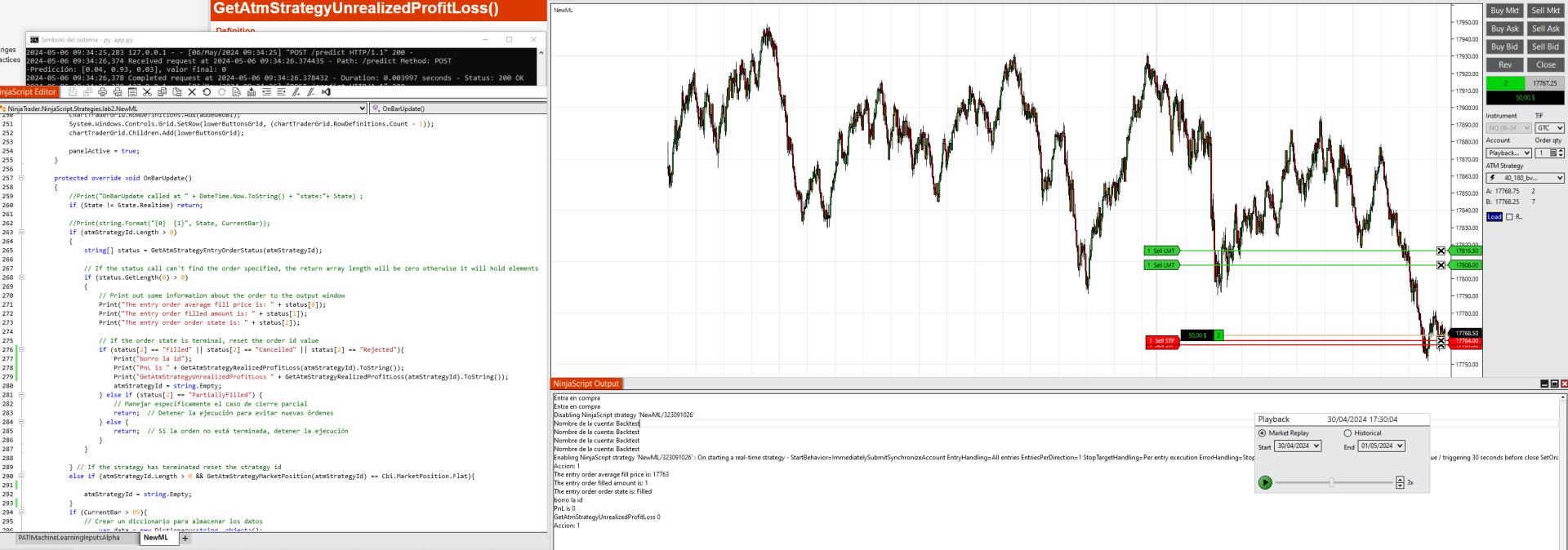The width and height of the screenshot is (1568, 550).
Task: Click the Buy Bid button
Action: [x=1504, y=47]
